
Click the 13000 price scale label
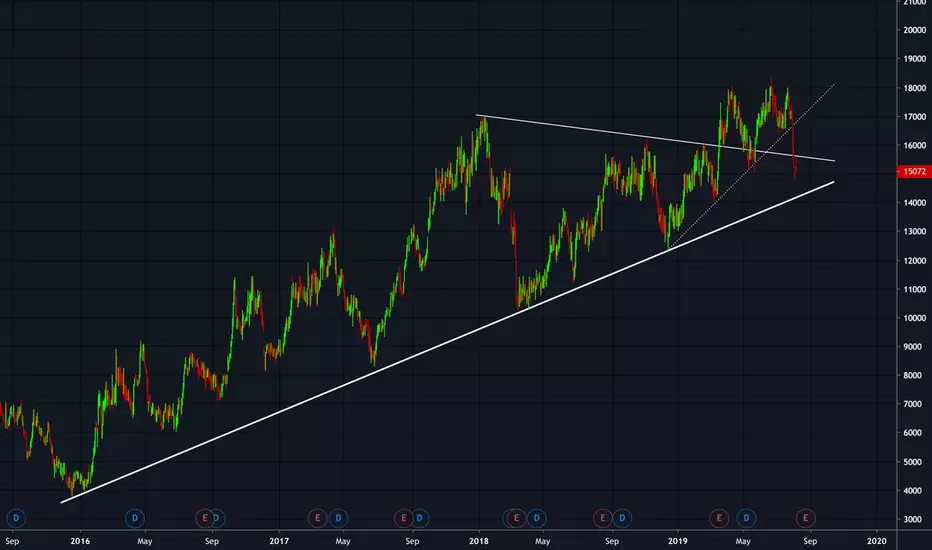(914, 231)
